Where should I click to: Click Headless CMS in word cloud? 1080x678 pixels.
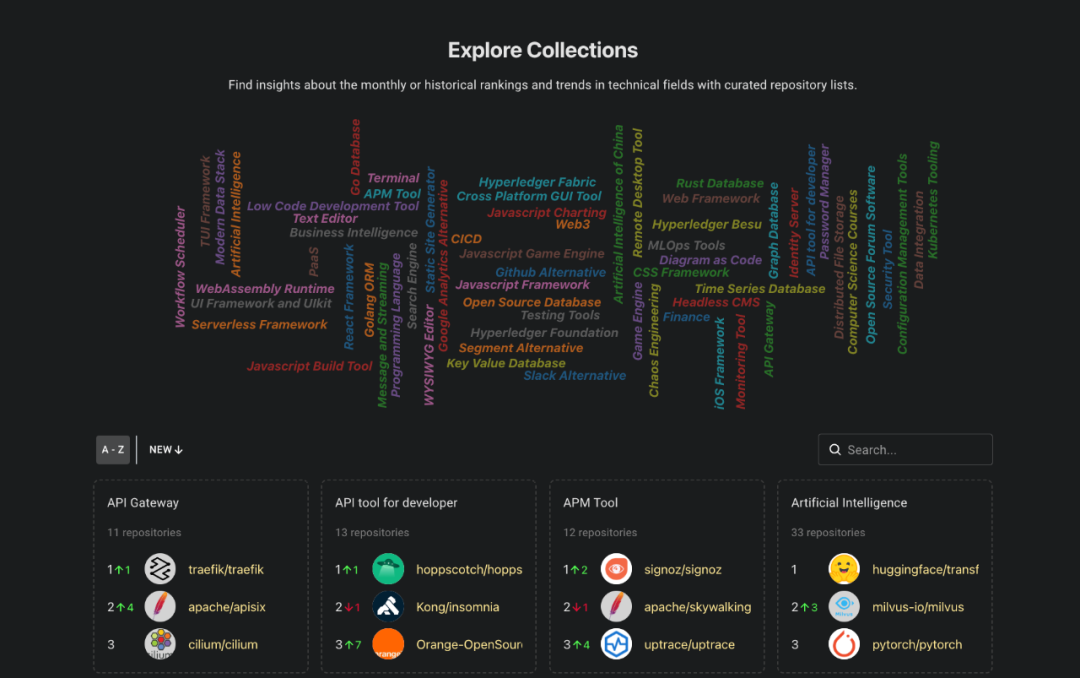(716, 302)
